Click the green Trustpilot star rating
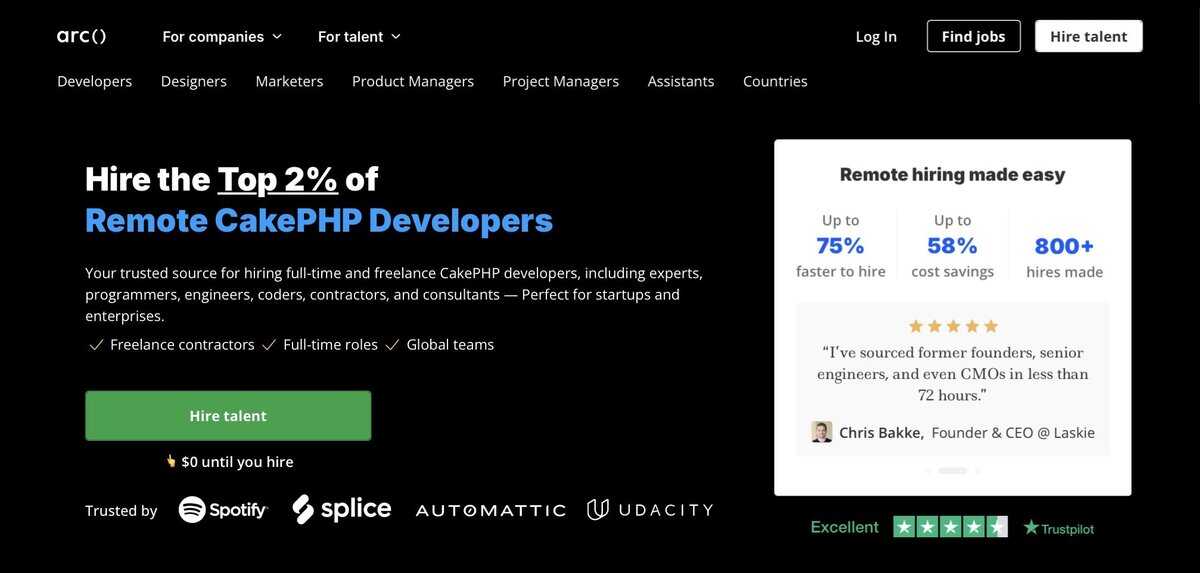Viewport: 1200px width, 573px height. (950, 527)
